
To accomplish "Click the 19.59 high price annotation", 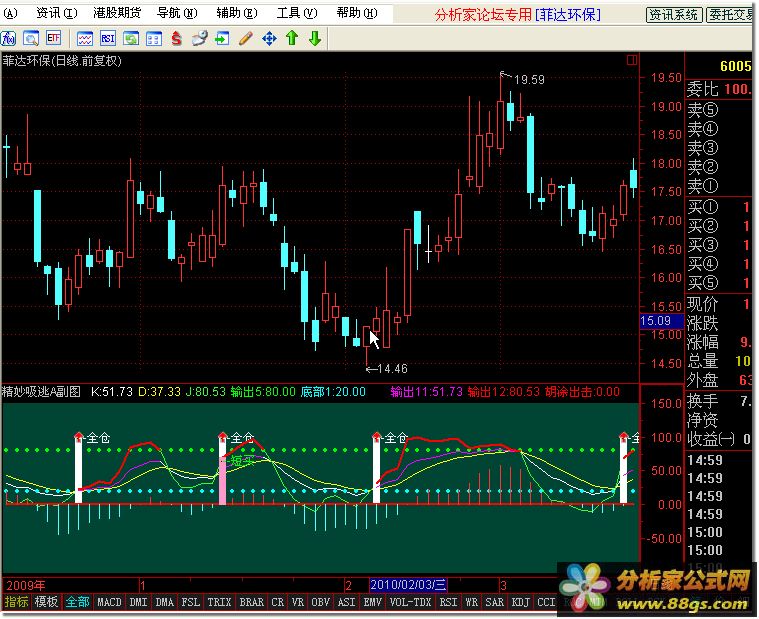I will [529, 79].
